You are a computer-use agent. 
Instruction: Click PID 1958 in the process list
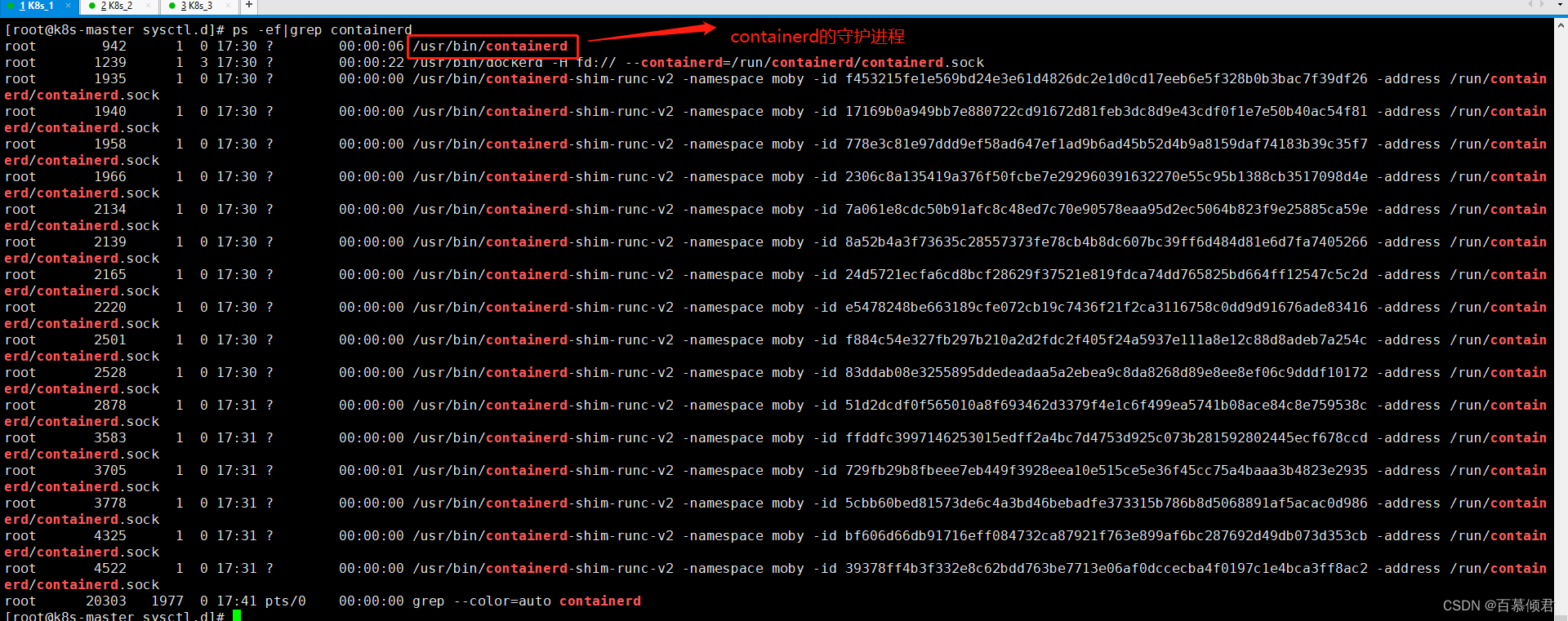pos(110,144)
